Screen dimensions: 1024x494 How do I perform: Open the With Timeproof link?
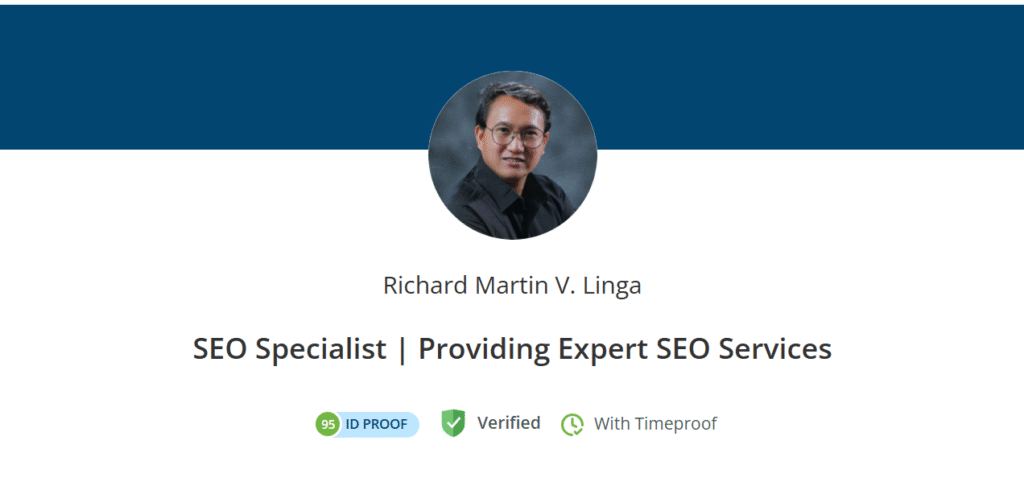655,424
